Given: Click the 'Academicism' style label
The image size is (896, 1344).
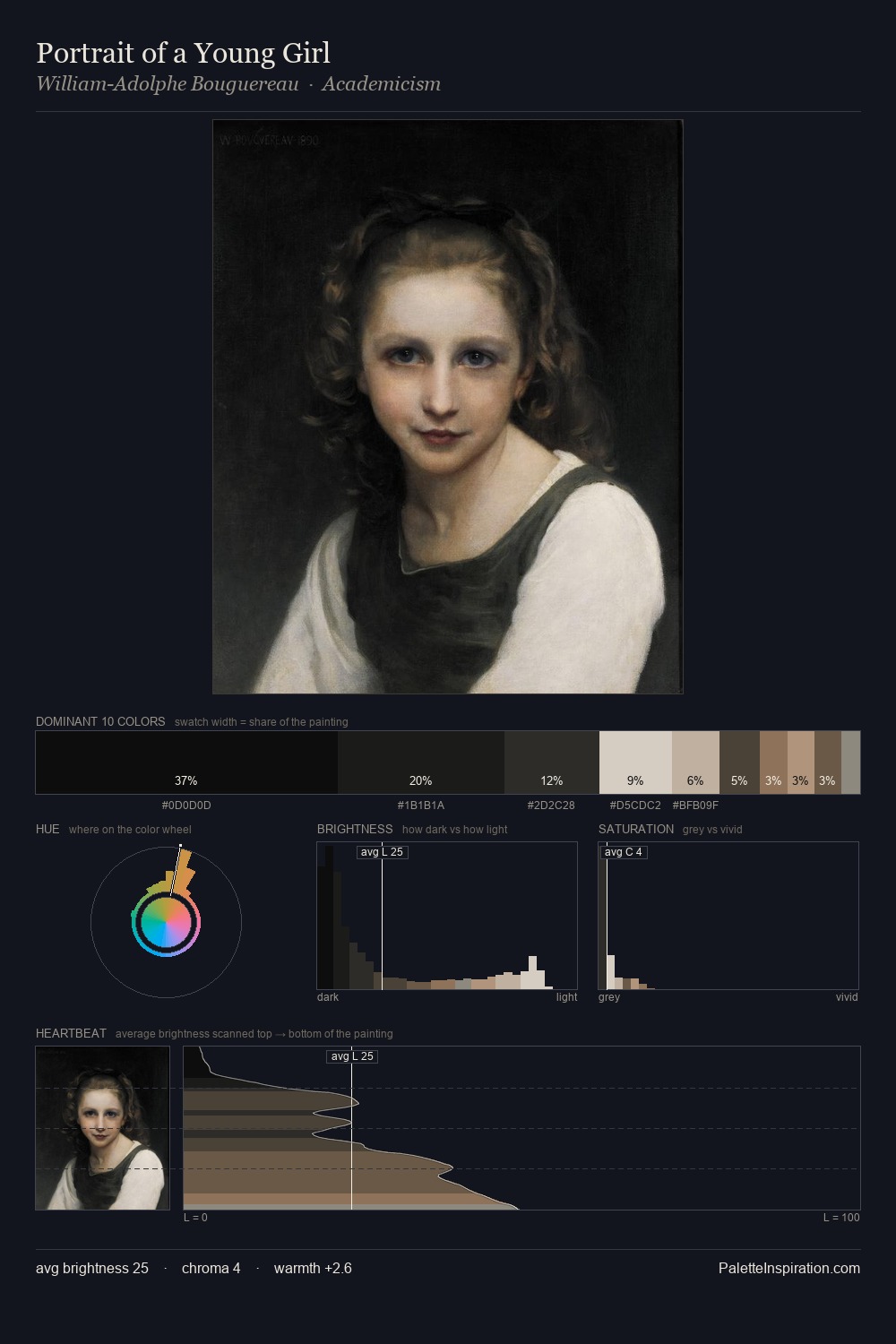Looking at the screenshot, I should point(381,83).
